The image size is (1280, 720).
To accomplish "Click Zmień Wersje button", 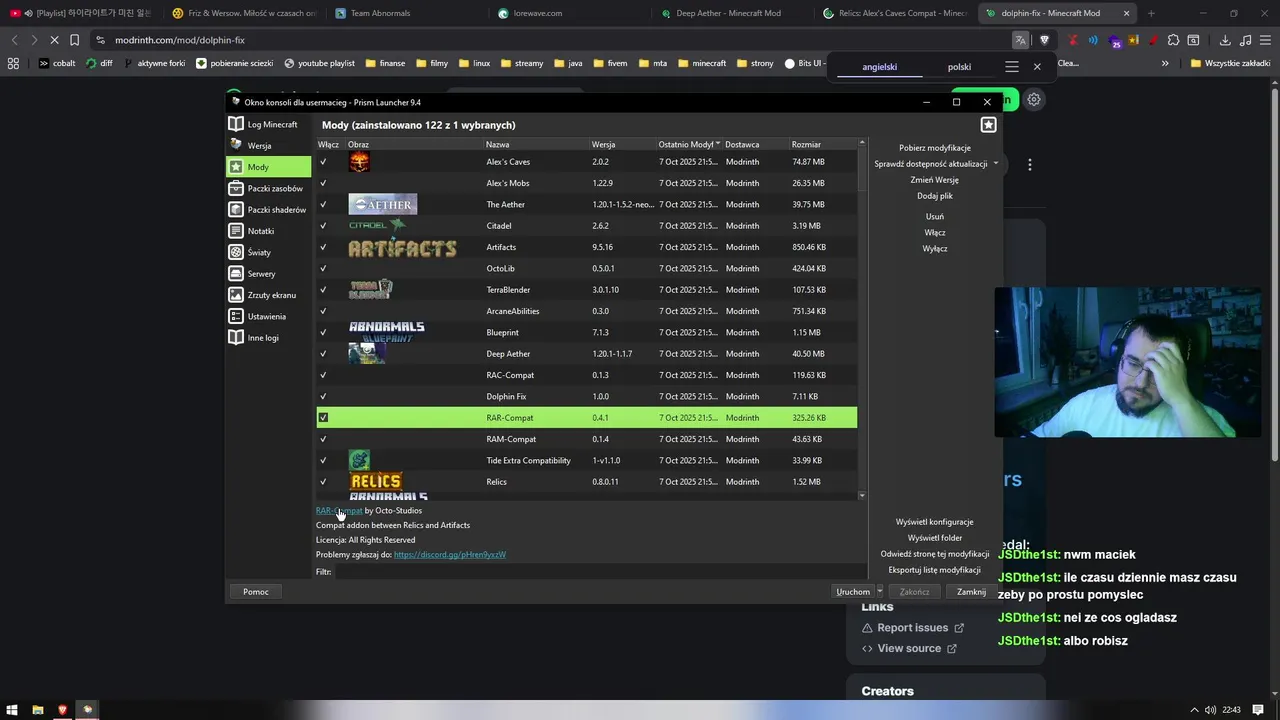I will (x=935, y=180).
